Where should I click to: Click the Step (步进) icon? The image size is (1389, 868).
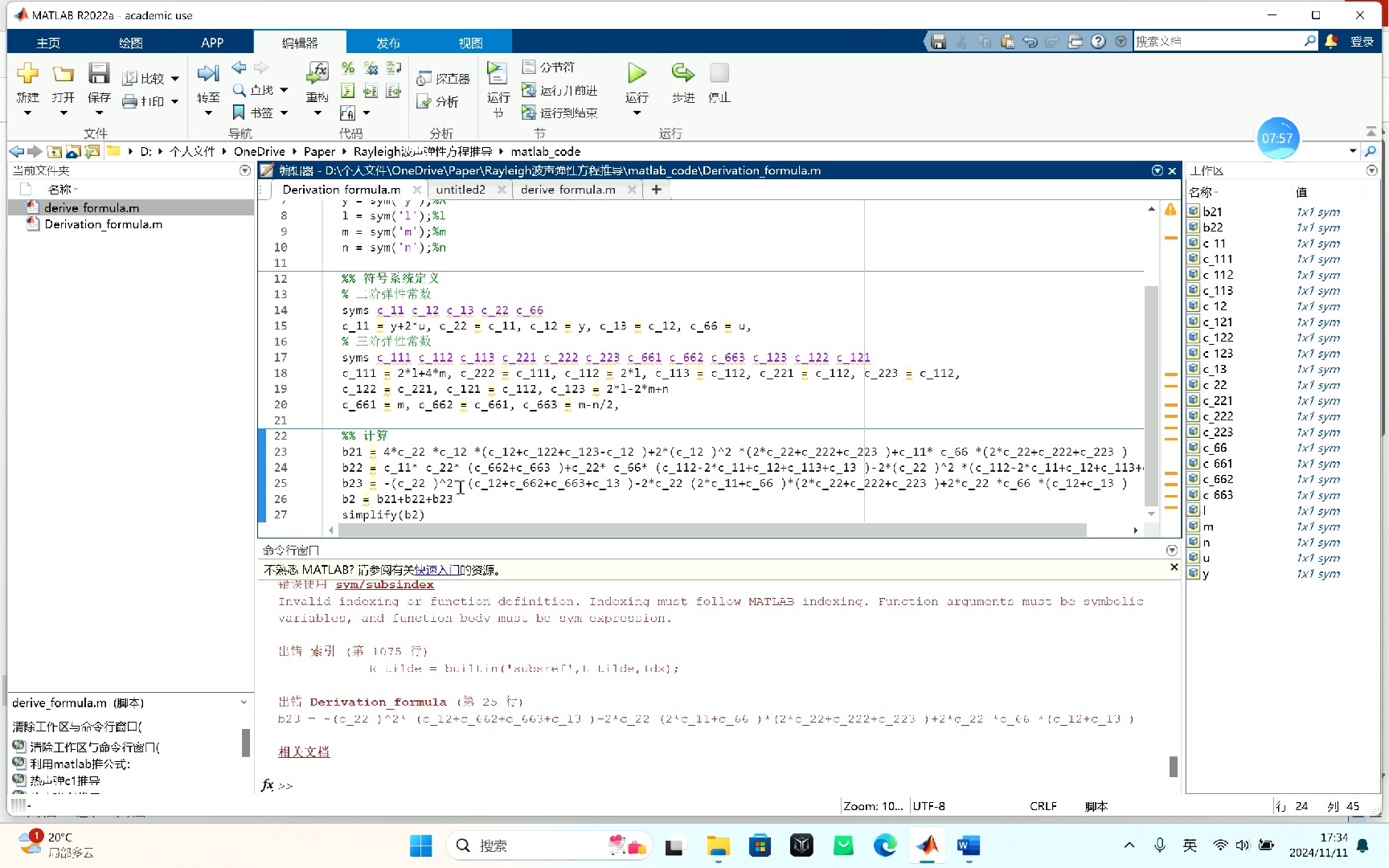click(x=682, y=74)
